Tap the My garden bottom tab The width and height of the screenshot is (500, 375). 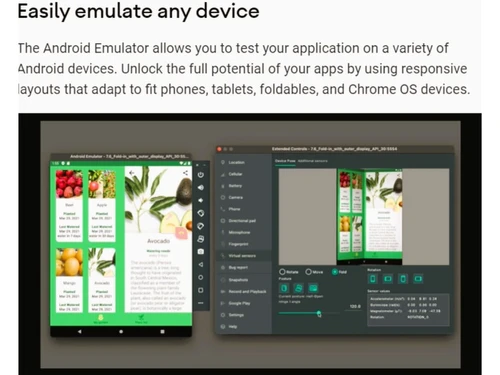tap(100, 319)
